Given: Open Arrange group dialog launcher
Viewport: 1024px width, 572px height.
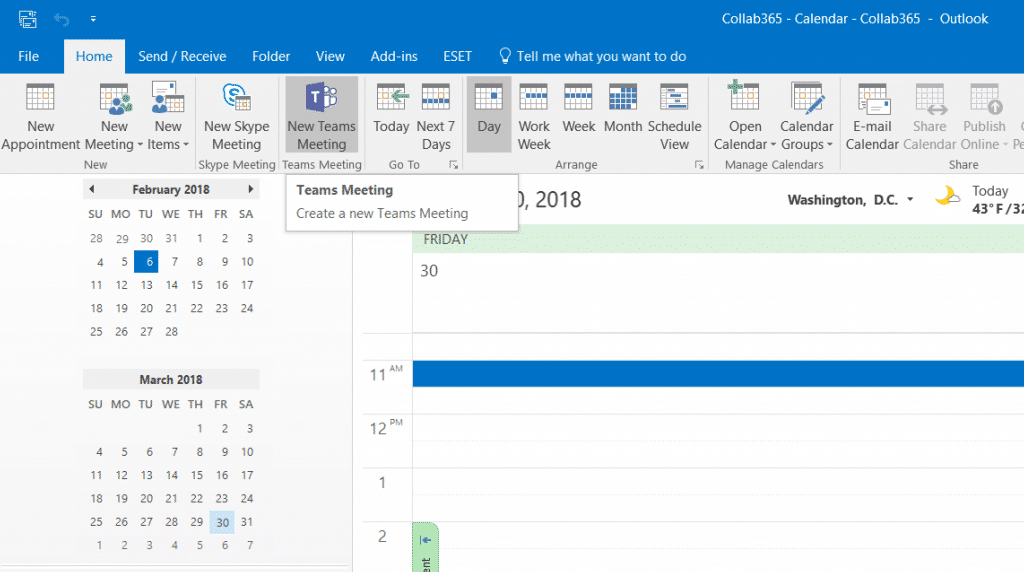Looking at the screenshot, I should point(699,165).
